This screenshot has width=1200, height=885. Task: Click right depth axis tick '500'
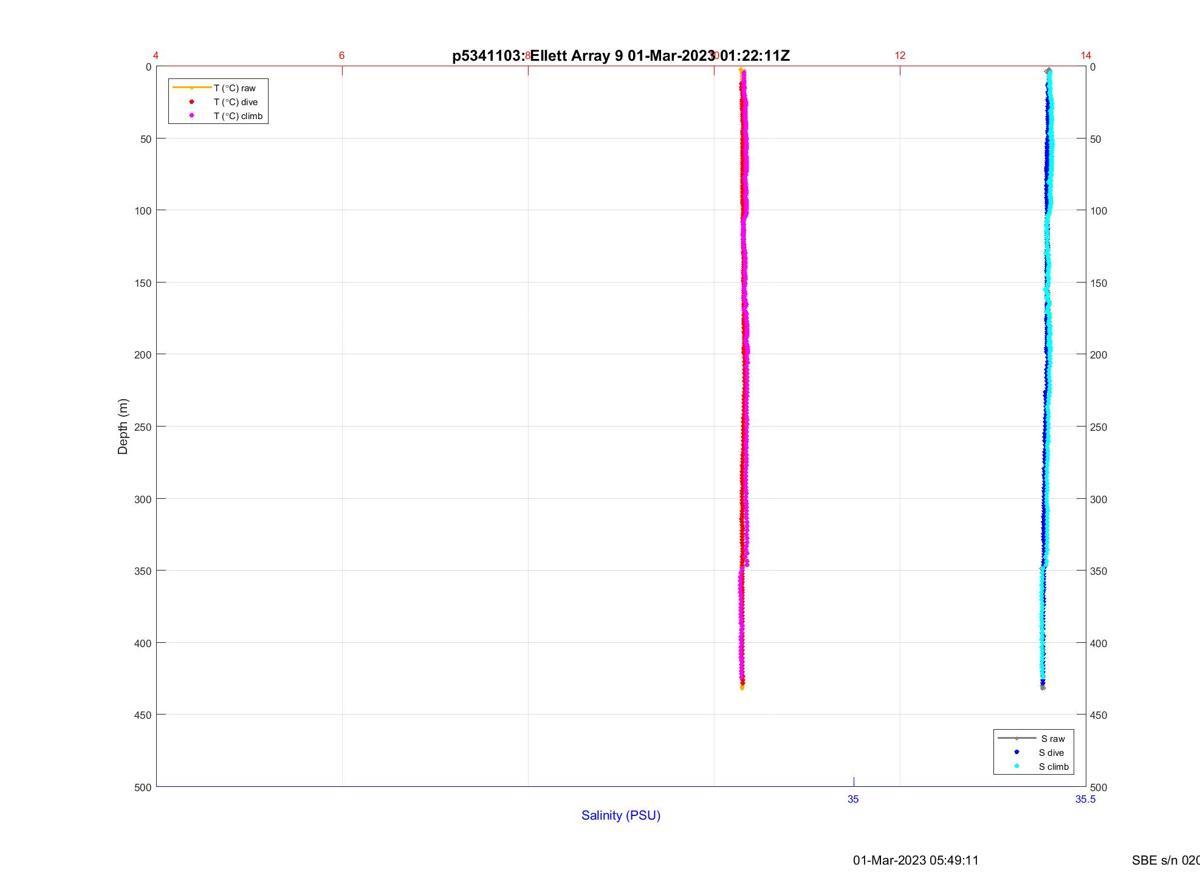[x=1099, y=787]
